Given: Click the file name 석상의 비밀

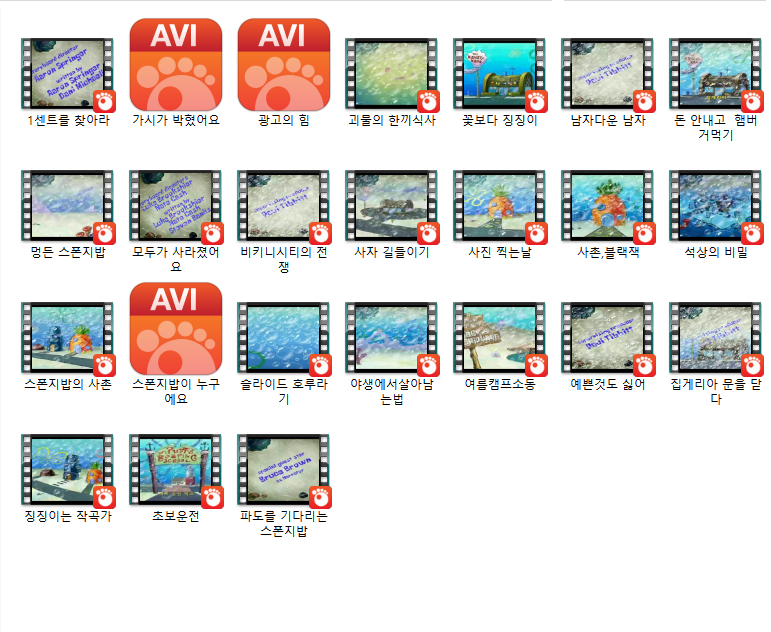Looking at the screenshot, I should click(715, 252).
